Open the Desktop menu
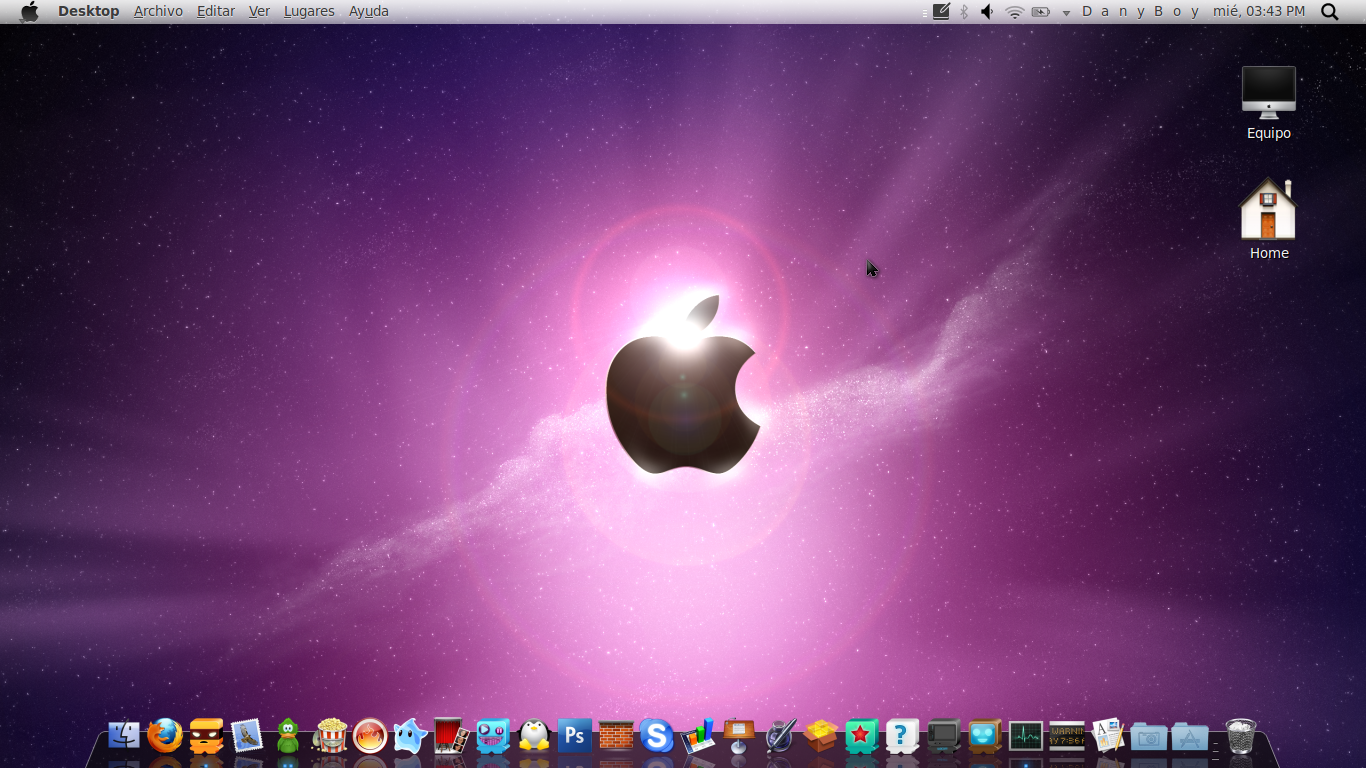Viewport: 1366px width, 768px height. coord(88,11)
